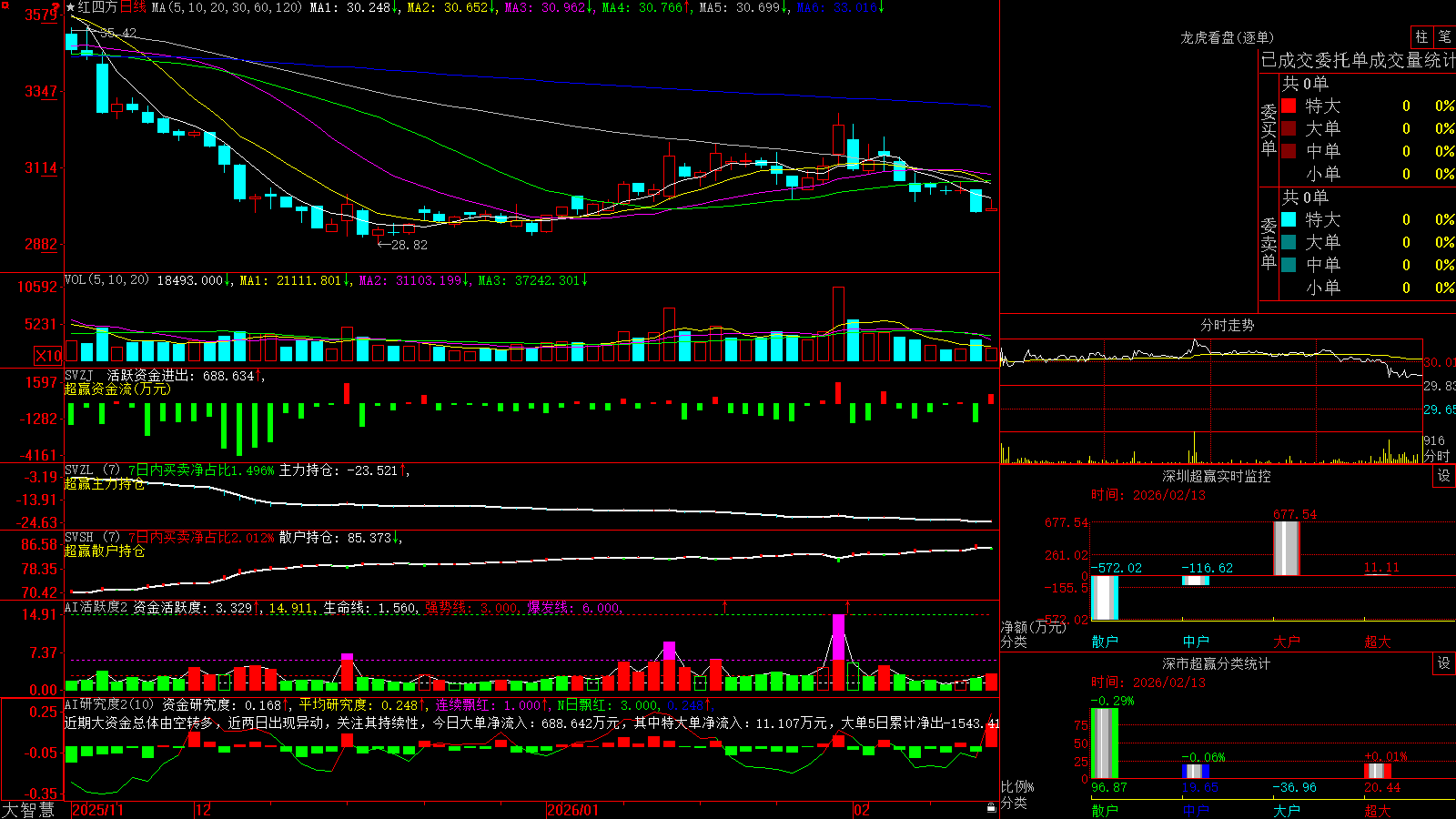Select 2025/11 marker on the timeline
1456x819 pixels.
click(97, 810)
